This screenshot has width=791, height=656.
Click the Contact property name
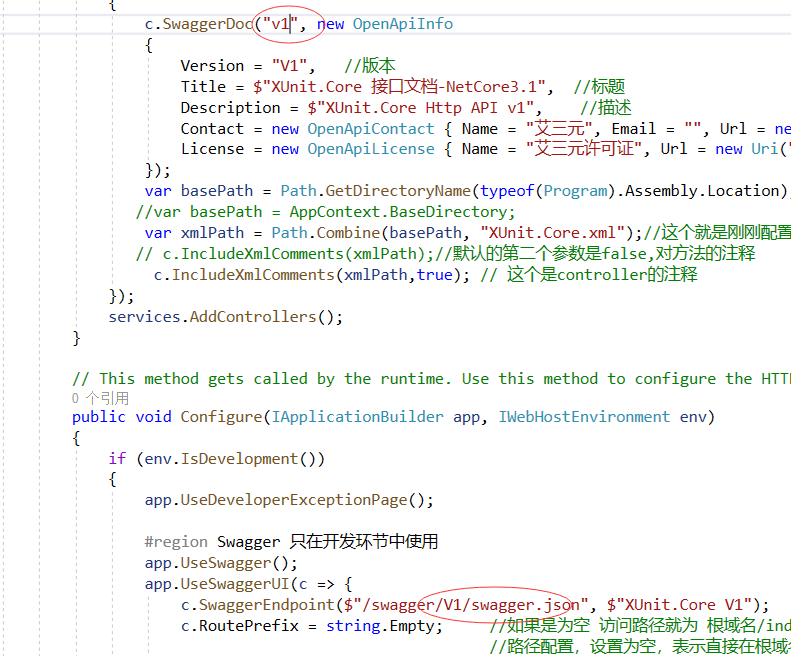(212, 129)
